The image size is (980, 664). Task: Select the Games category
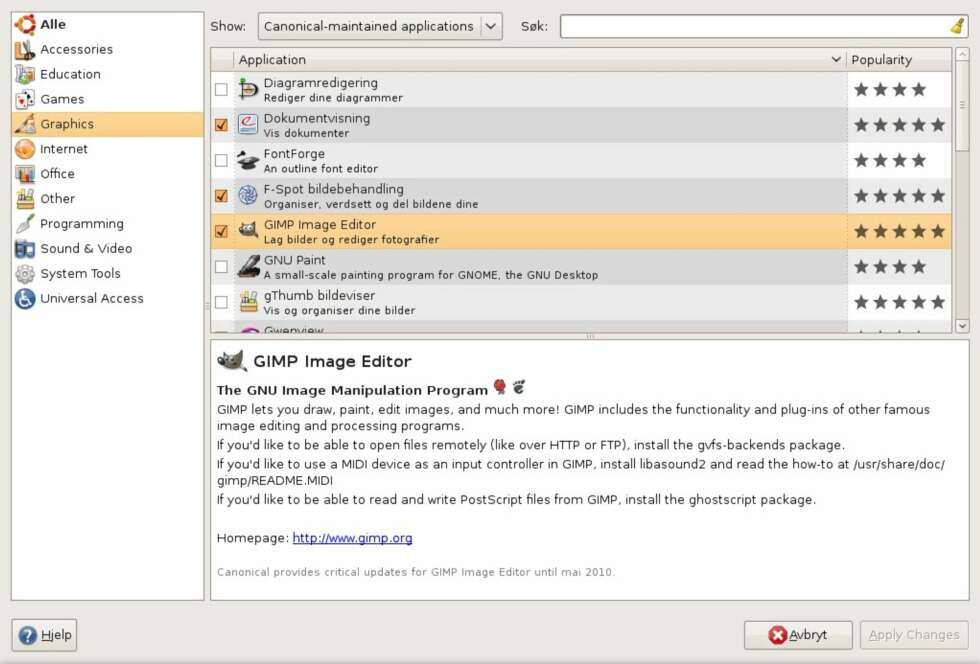pos(108,99)
